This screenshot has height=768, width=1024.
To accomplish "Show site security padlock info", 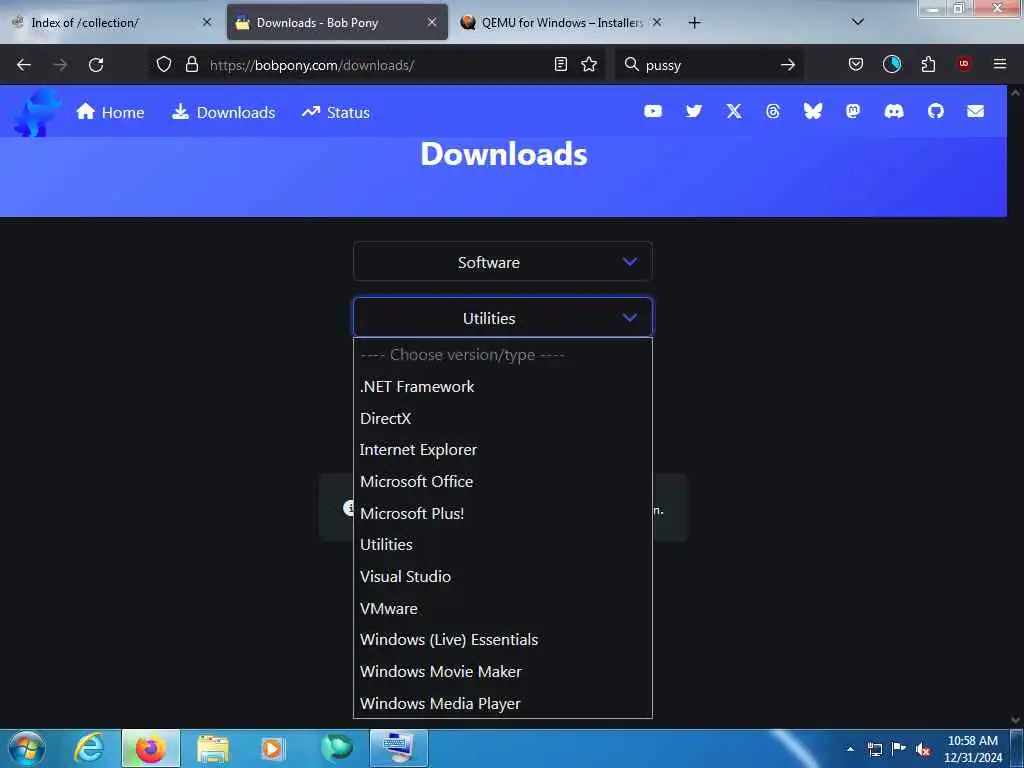I will pos(191,65).
